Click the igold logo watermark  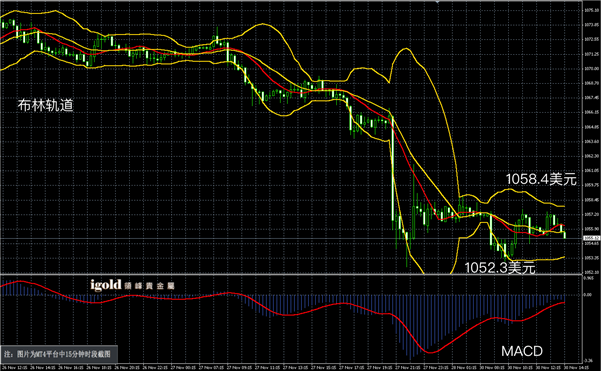pyautogui.click(x=133, y=285)
